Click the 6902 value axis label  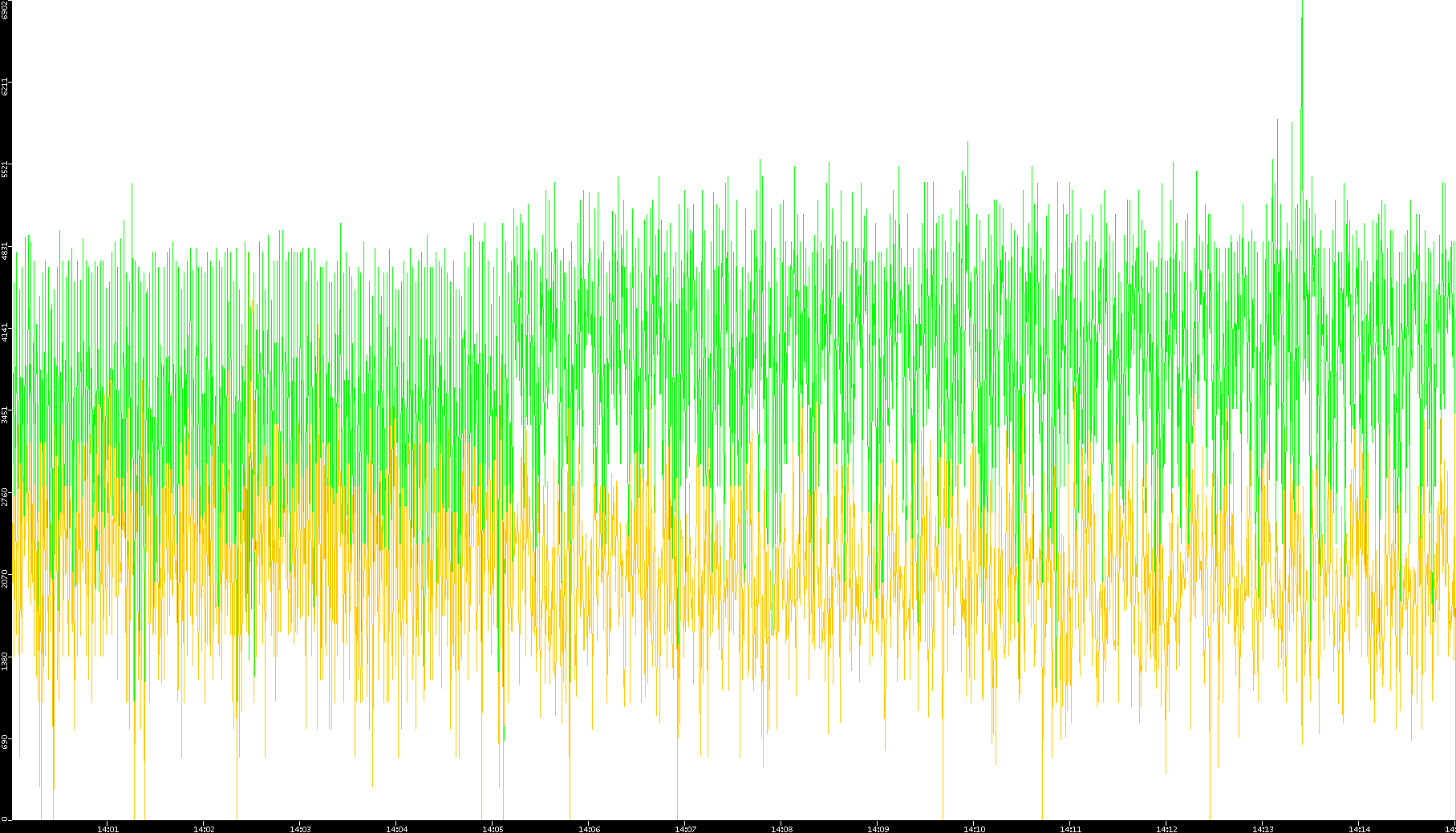(5, 10)
